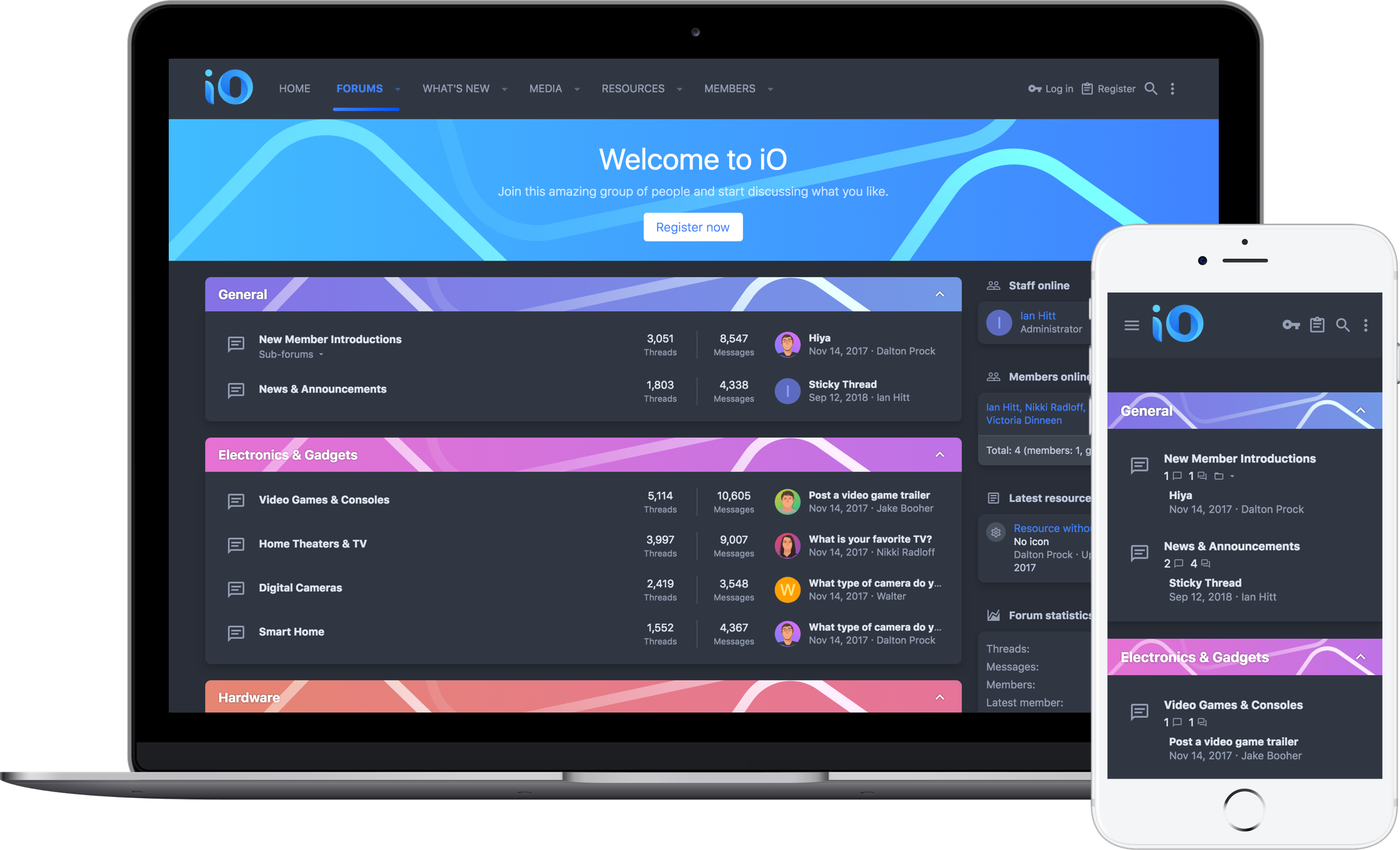Click the register calendar icon
Image resolution: width=1400 pixels, height=850 pixels.
pyautogui.click(x=1088, y=89)
